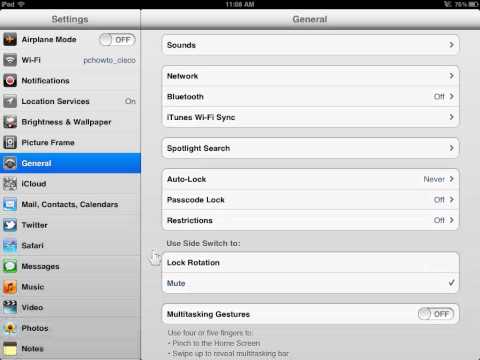Tap the Brightness & Wallpaper icon
The width and height of the screenshot is (480, 360).
coord(10,122)
